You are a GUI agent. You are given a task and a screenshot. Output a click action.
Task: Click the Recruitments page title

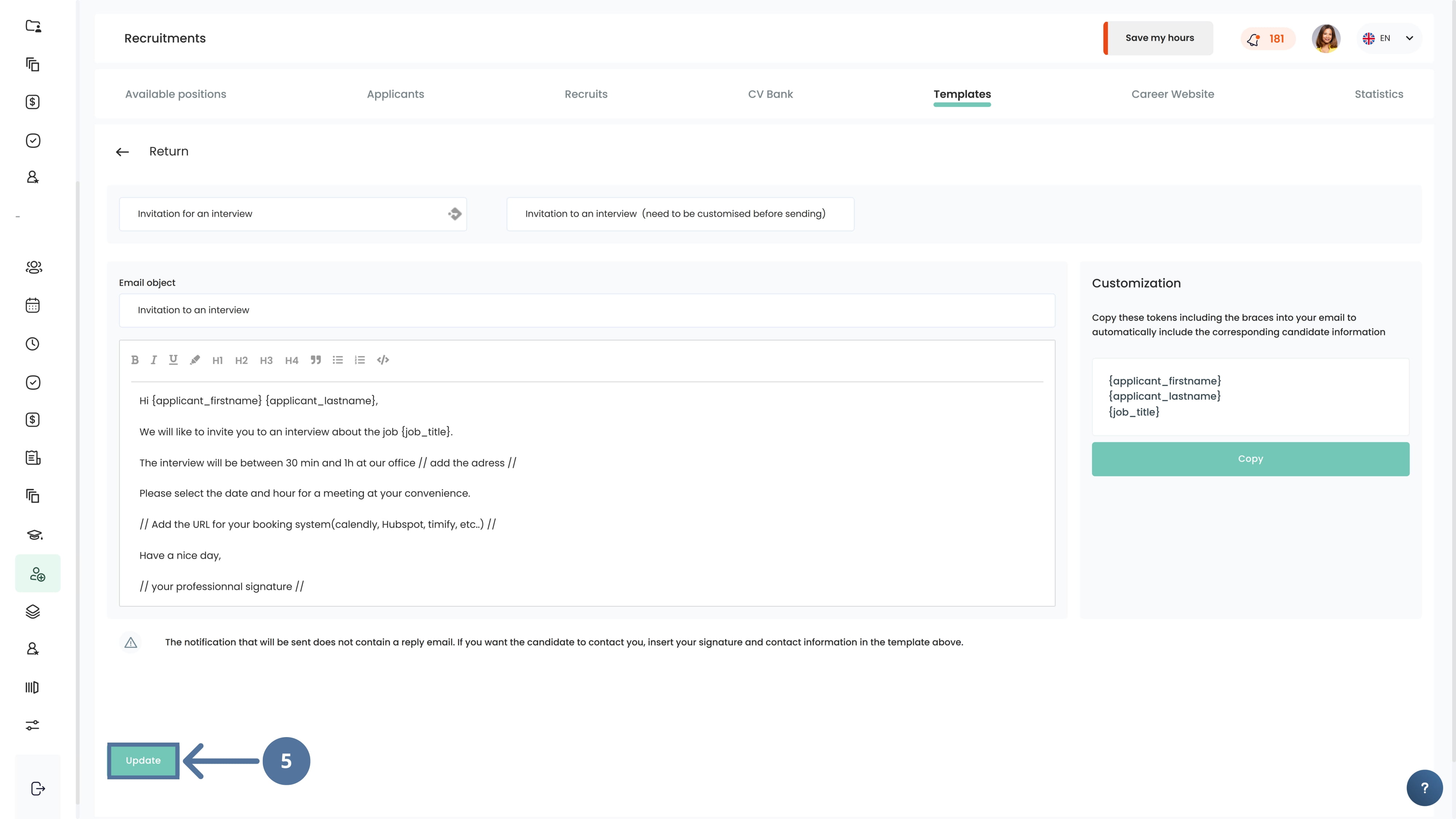(x=165, y=39)
